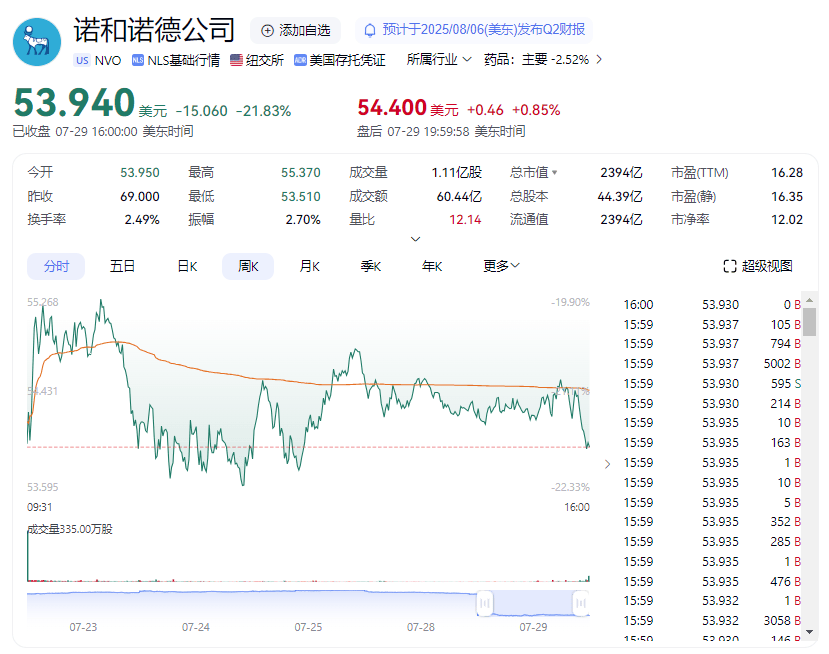This screenshot has width=829, height=654.
Task: Click the trade row with volume 3058
Action: (x=712, y=621)
